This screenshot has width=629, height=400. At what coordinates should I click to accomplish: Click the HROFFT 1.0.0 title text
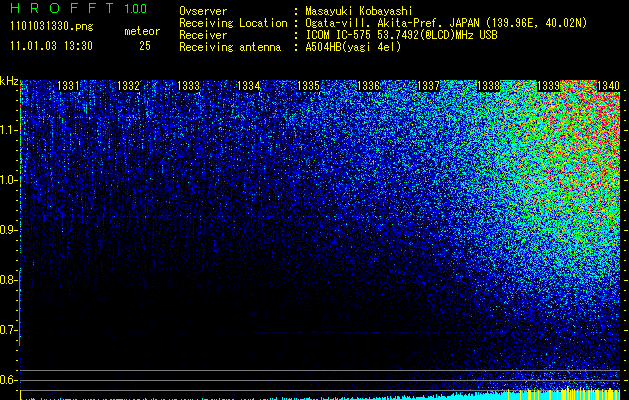tap(79, 8)
